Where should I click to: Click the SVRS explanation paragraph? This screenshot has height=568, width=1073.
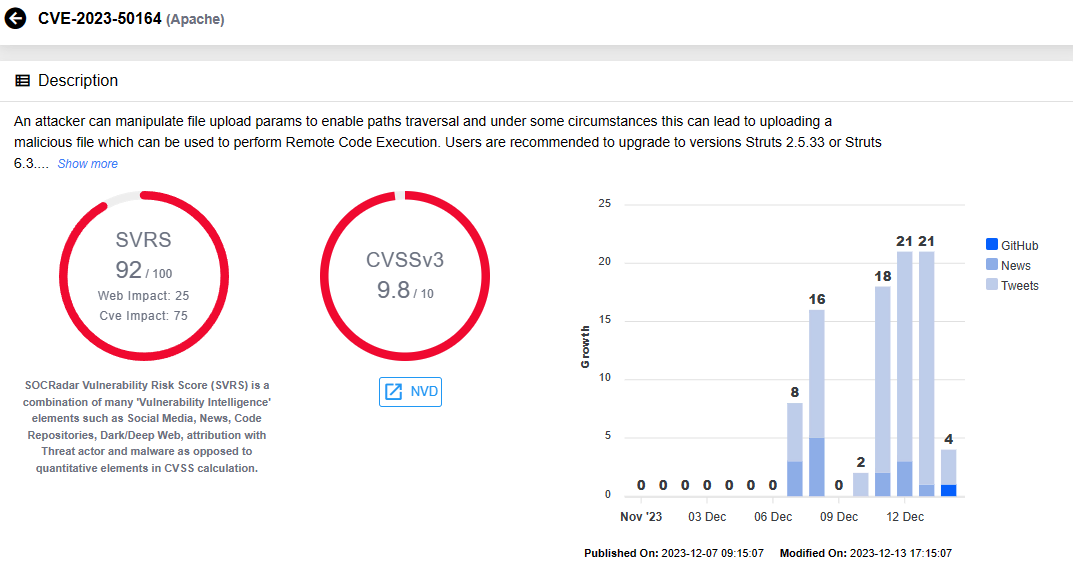[x=146, y=426]
